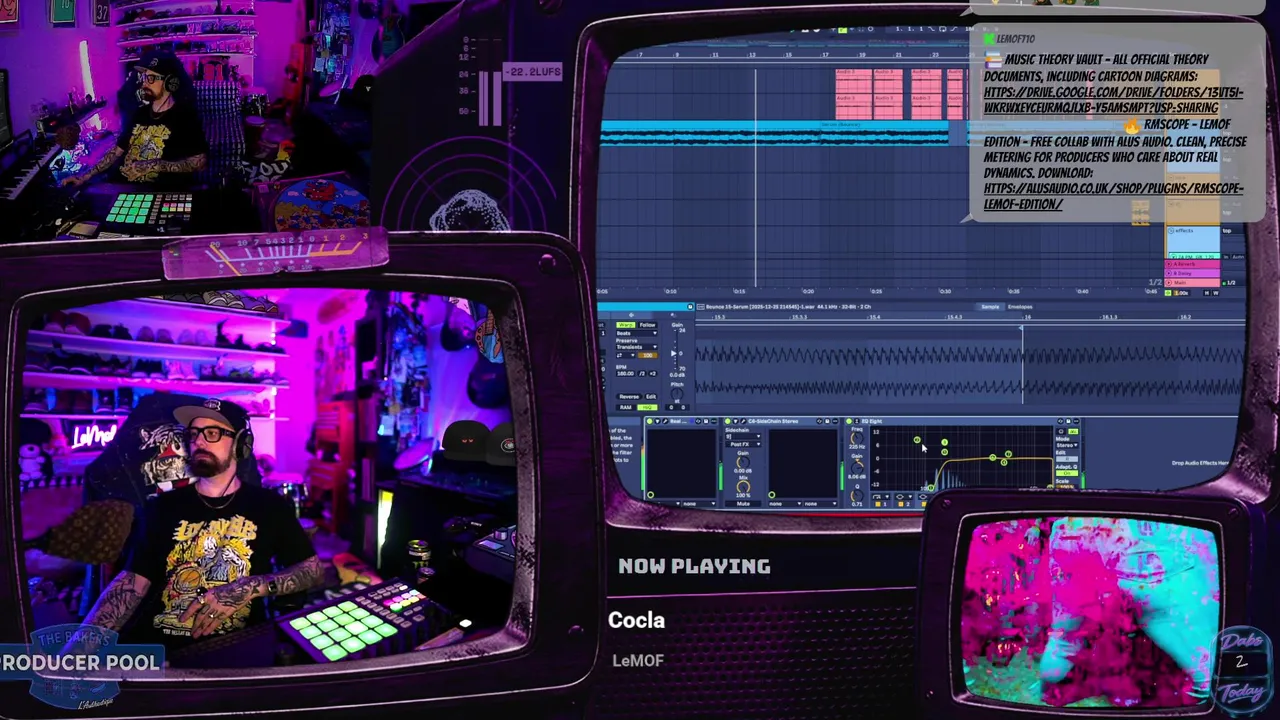
Task: Double the tempo with the *2 button
Action: pyautogui.click(x=653, y=373)
